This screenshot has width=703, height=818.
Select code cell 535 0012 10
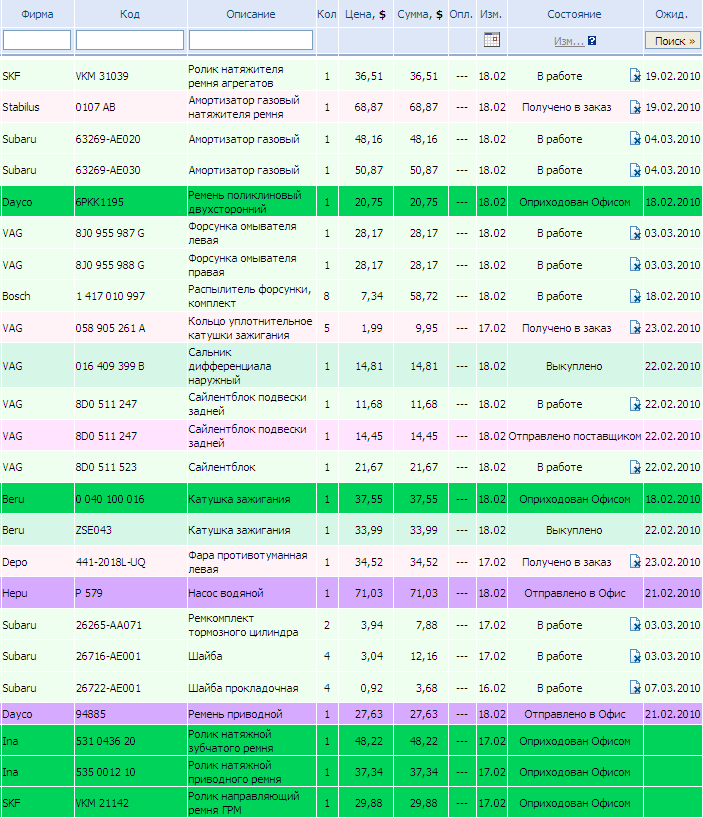coord(106,772)
